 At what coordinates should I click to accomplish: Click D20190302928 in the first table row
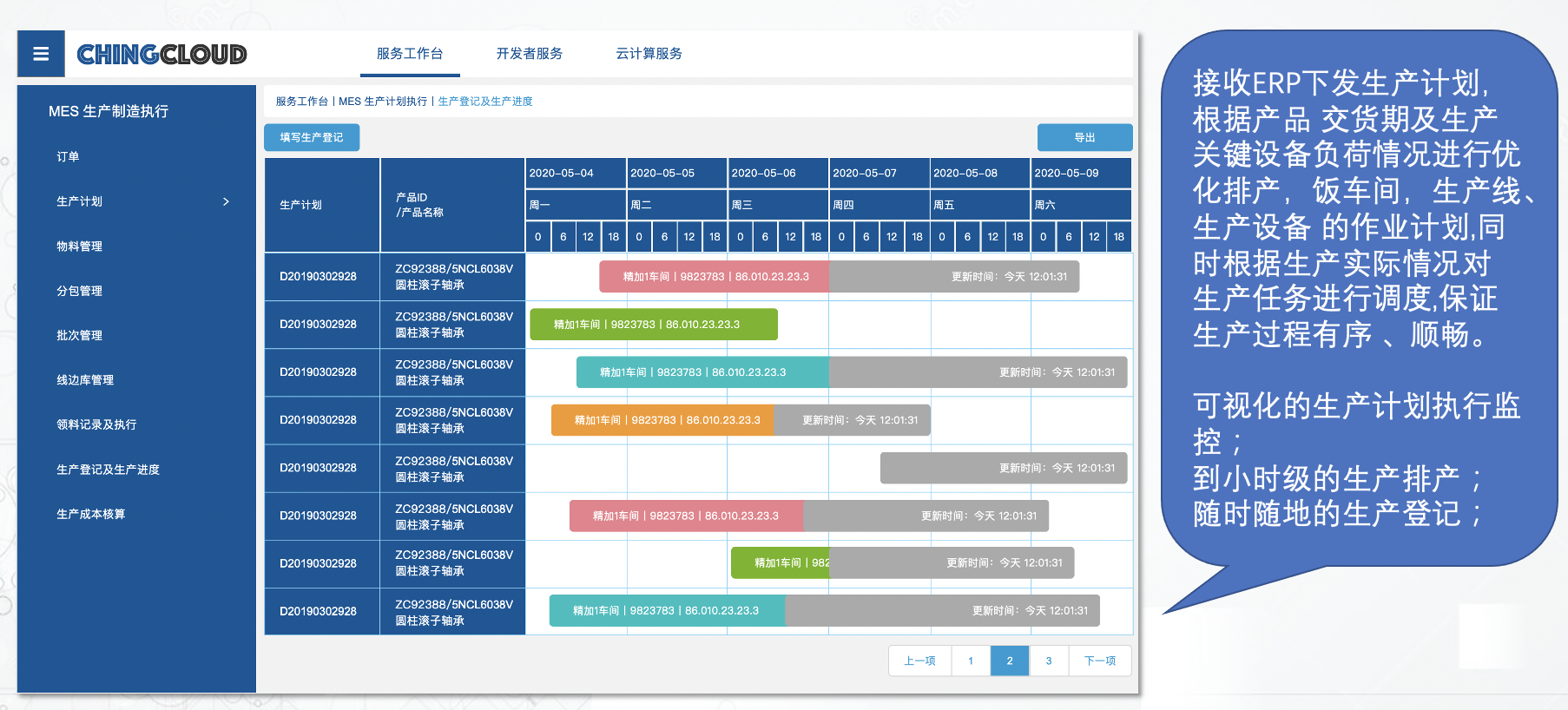pyautogui.click(x=318, y=277)
